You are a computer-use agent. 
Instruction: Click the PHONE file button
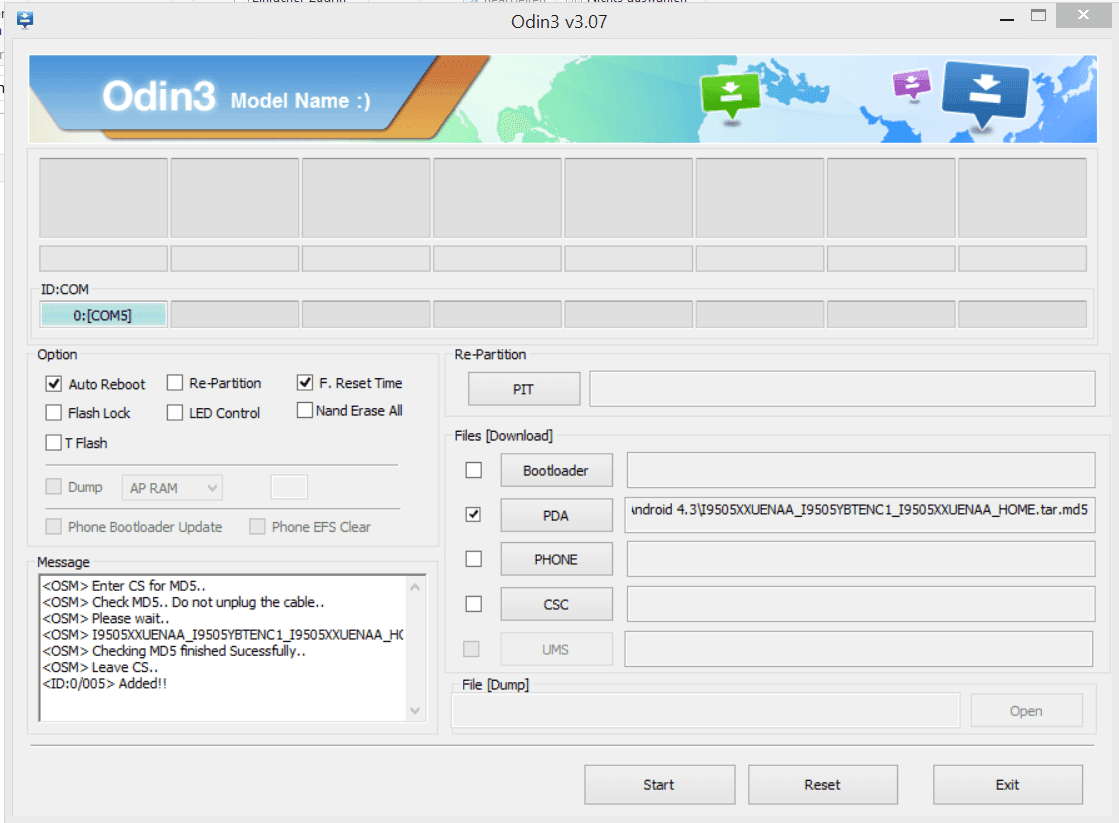[x=556, y=560]
